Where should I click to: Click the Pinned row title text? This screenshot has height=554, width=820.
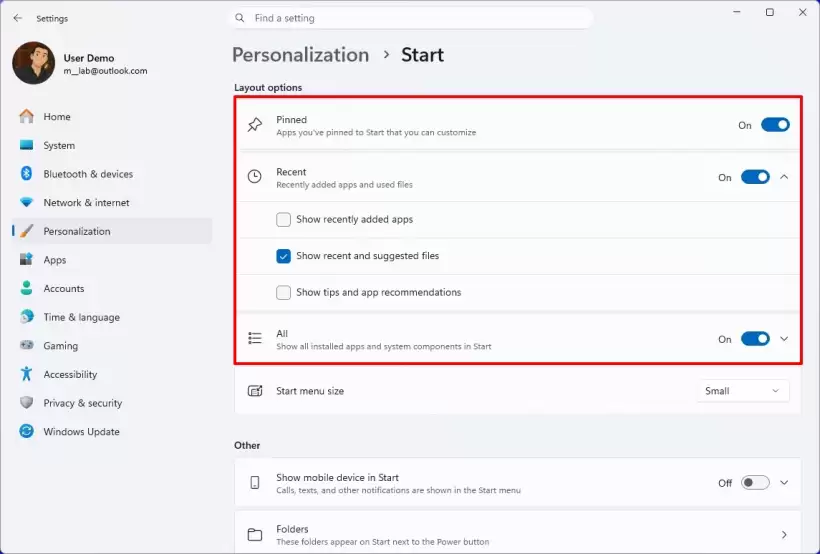[291, 120]
